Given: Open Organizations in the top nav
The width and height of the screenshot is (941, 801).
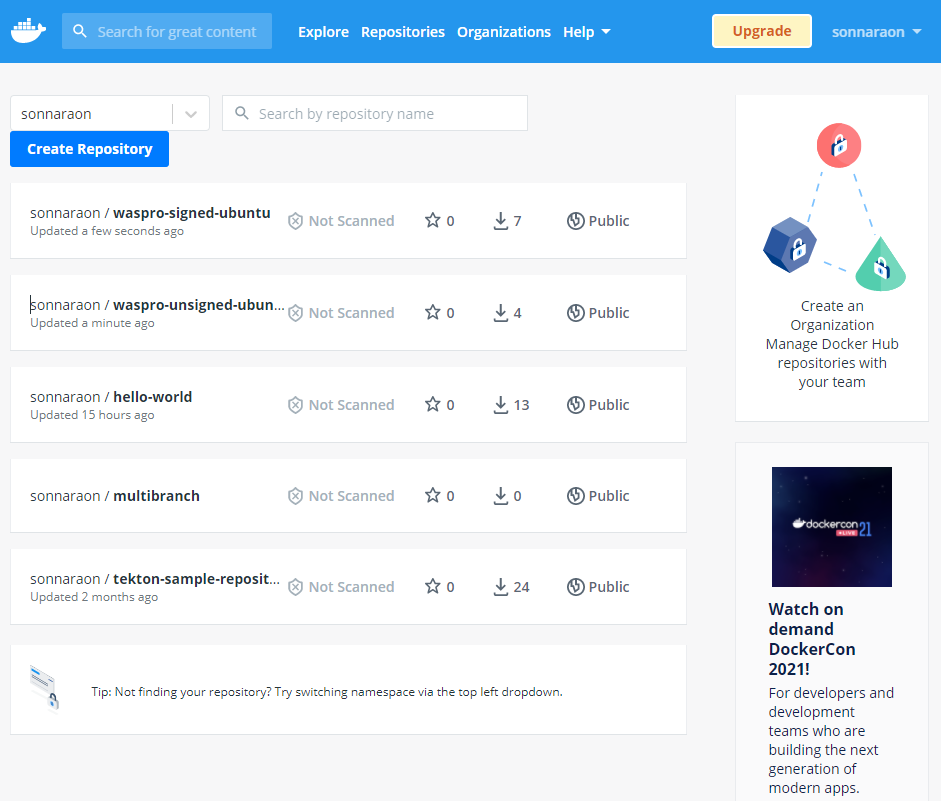Looking at the screenshot, I should click(x=504, y=32).
